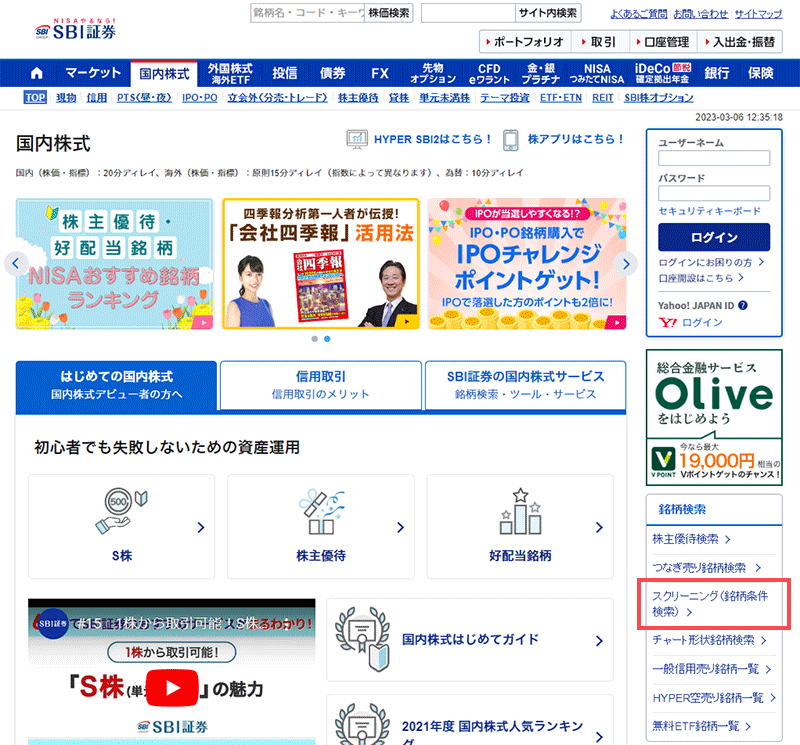This screenshot has width=800, height=745.
Task: Open お問い合わせ link
Action: (x=701, y=14)
